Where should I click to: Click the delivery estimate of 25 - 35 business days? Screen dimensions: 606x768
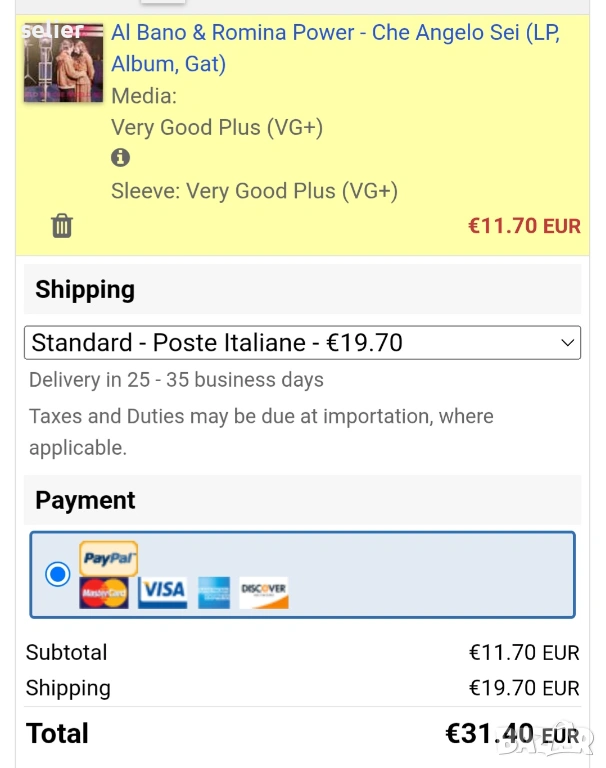[176, 380]
